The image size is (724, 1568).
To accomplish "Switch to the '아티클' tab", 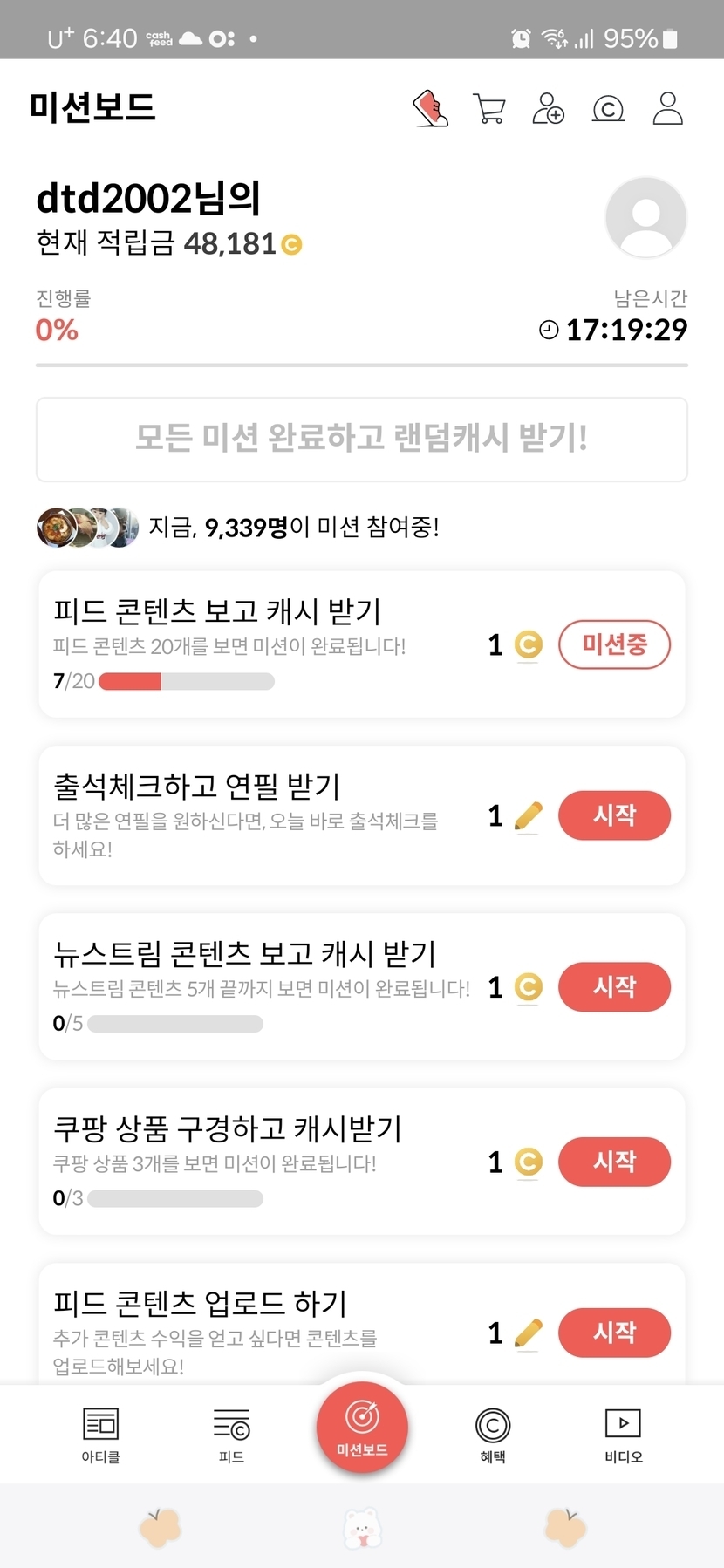I will point(100,1434).
